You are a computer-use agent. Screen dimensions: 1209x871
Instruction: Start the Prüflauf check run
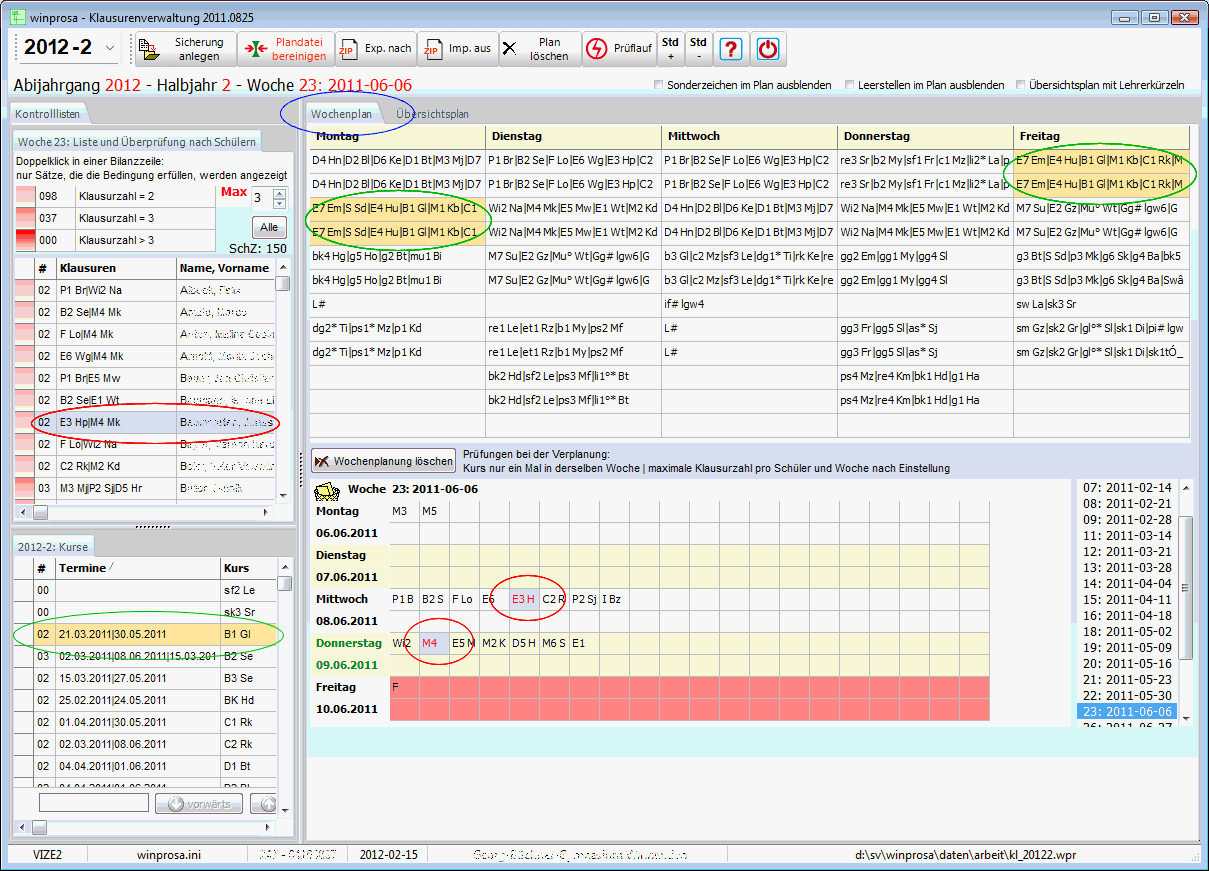[x=596, y=49]
